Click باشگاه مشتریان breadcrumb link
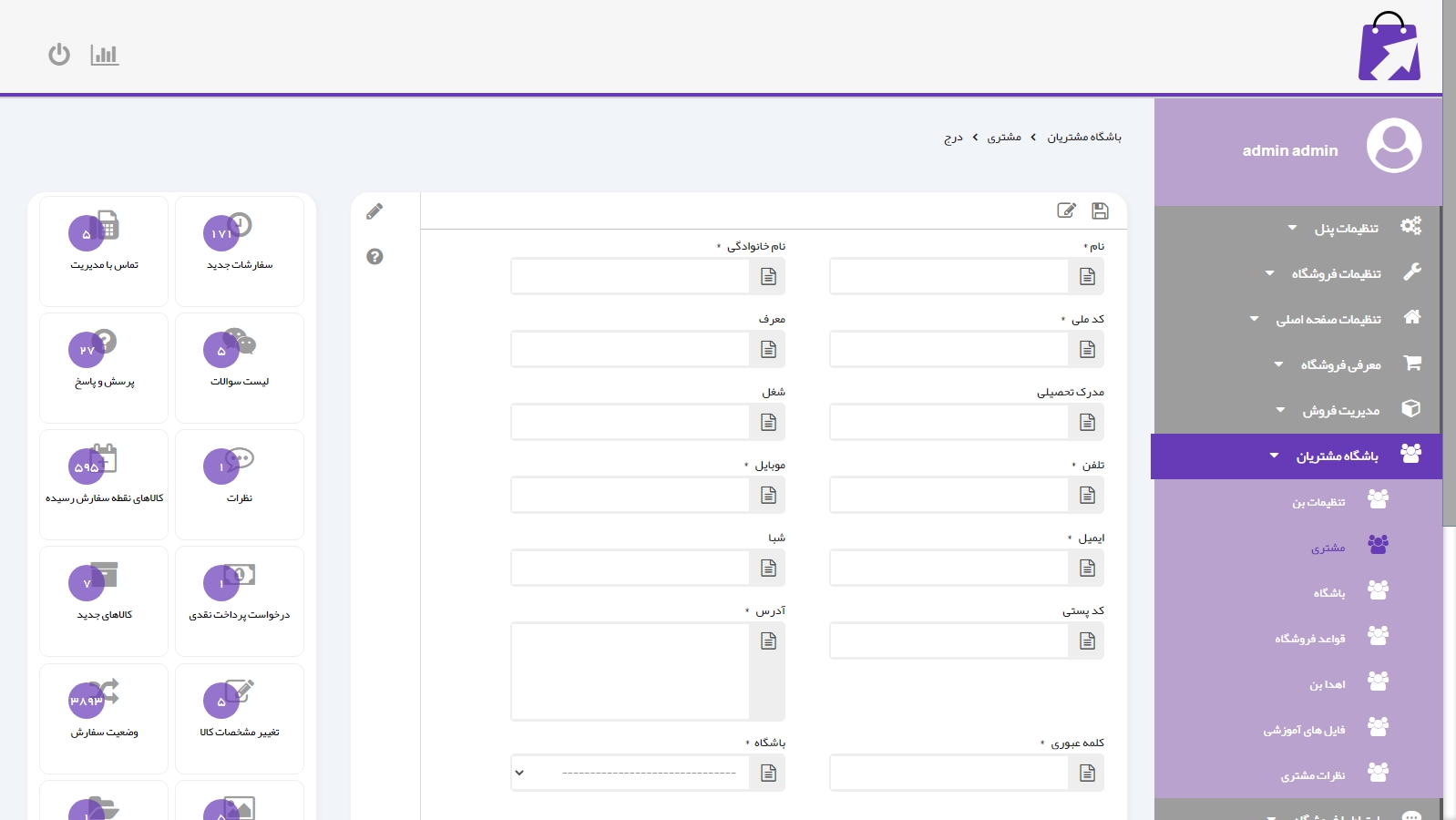The height and width of the screenshot is (820, 1456). (1083, 138)
